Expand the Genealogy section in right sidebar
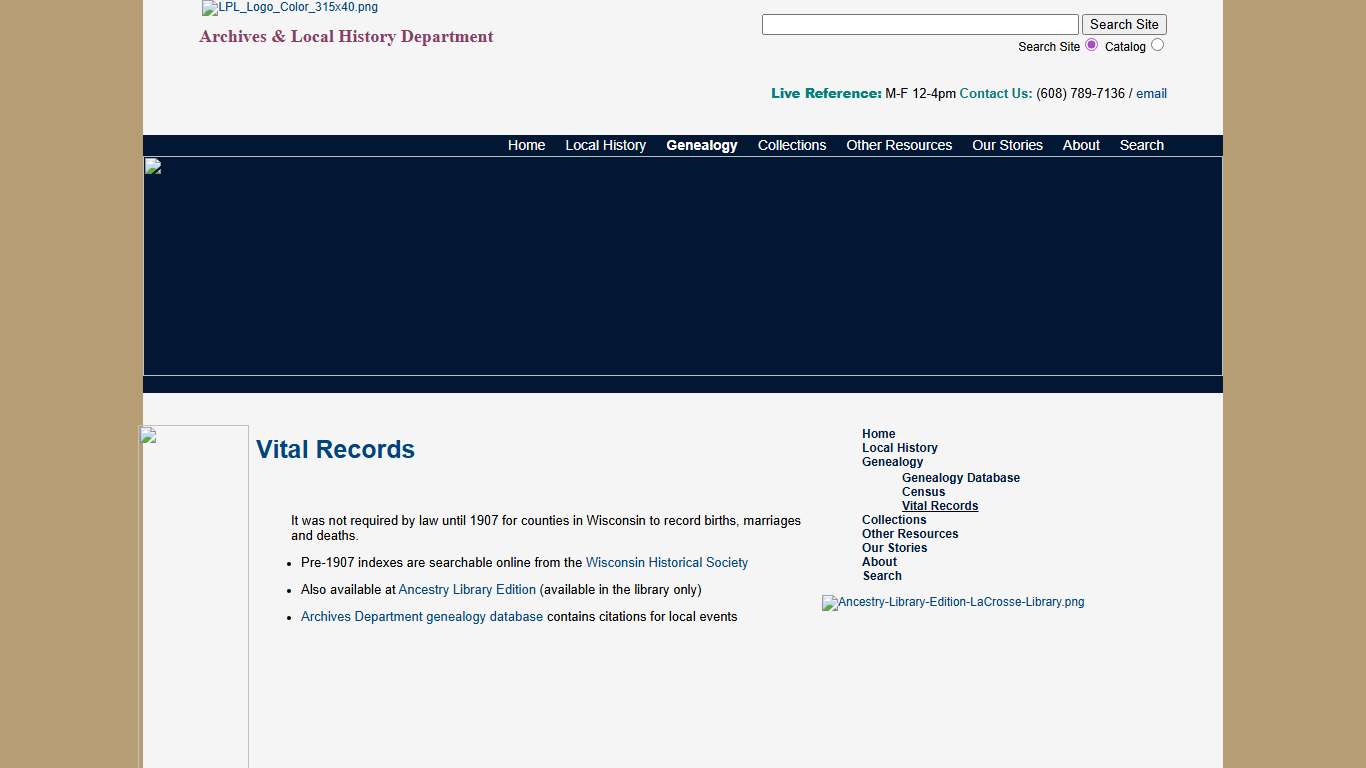This screenshot has width=1366, height=768. [892, 462]
